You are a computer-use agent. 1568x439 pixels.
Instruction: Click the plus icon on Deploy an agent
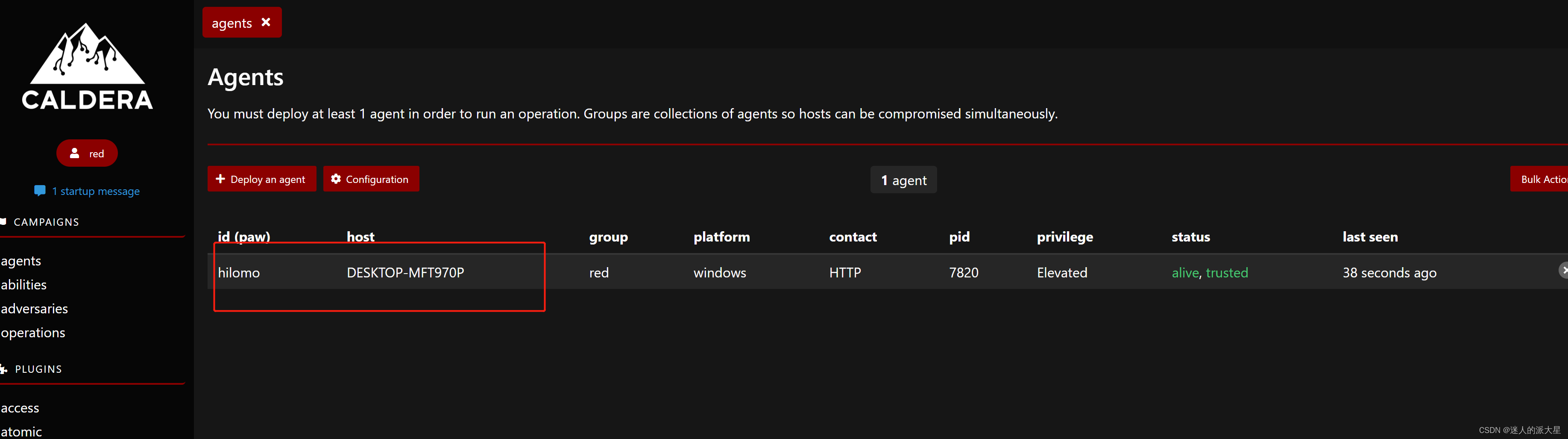[220, 179]
